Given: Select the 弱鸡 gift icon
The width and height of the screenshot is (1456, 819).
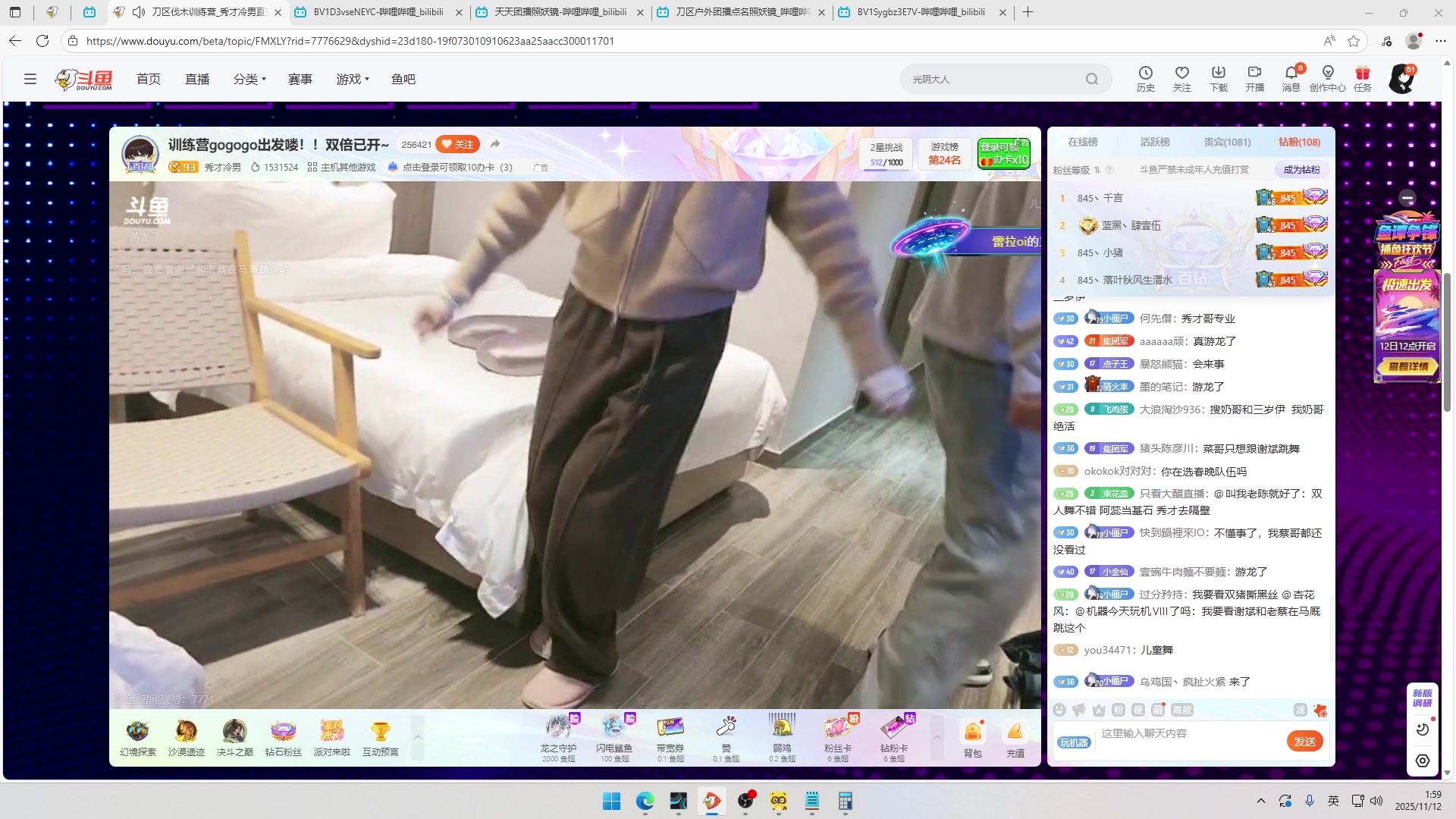Looking at the screenshot, I should coord(783,728).
